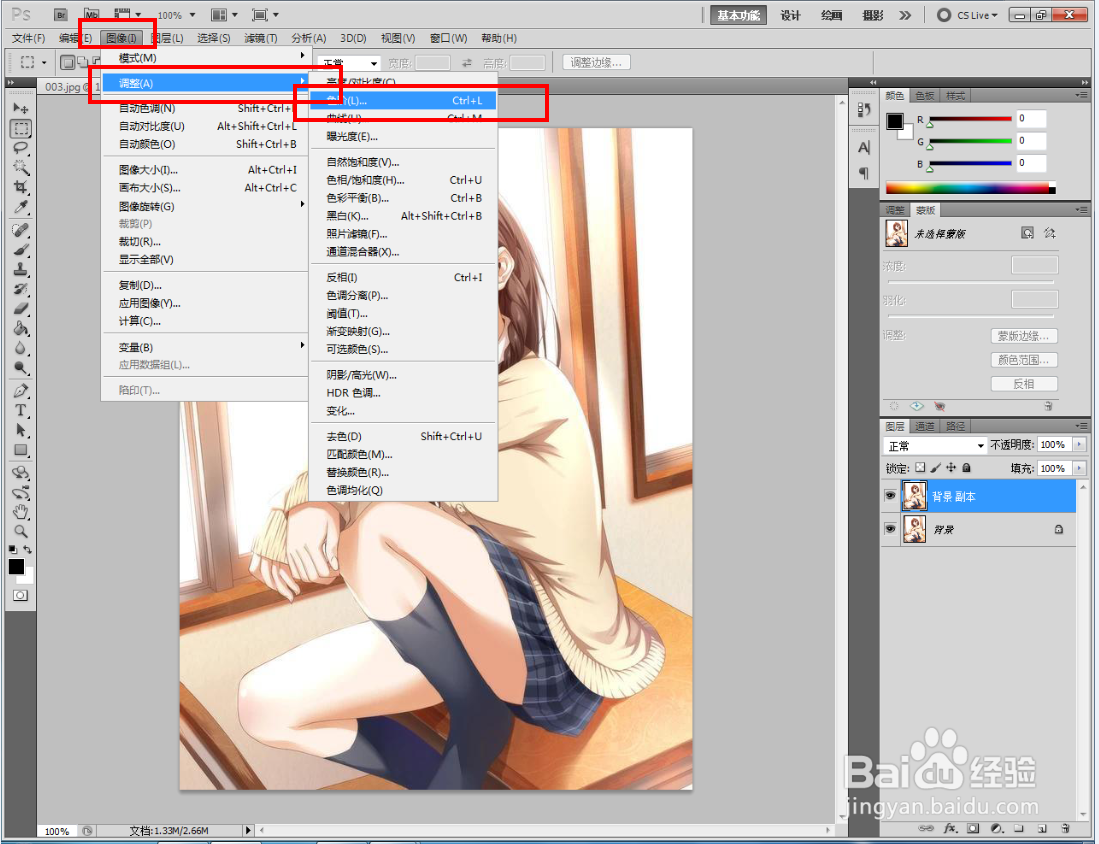Image resolution: width=1099 pixels, height=844 pixels.
Task: Select the Path Selection tool
Action: click(21, 430)
